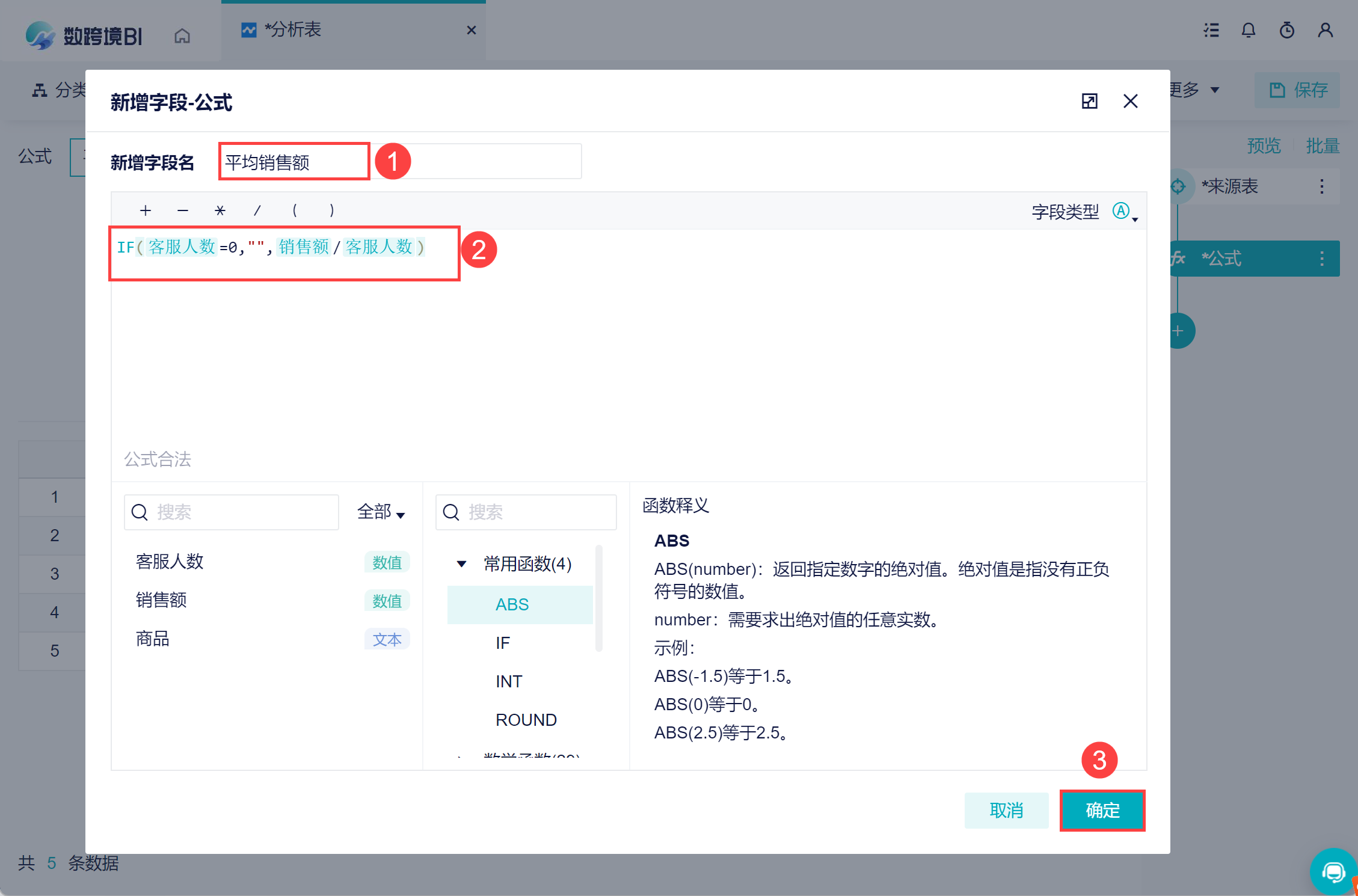
Task: Click the 确定 confirm button
Action: tap(1102, 811)
